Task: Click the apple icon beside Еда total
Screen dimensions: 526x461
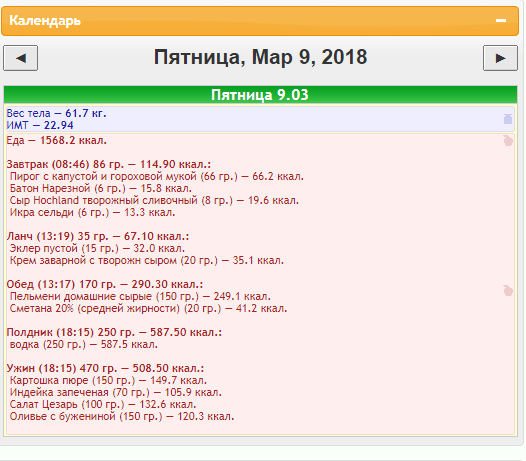Action: click(x=508, y=140)
